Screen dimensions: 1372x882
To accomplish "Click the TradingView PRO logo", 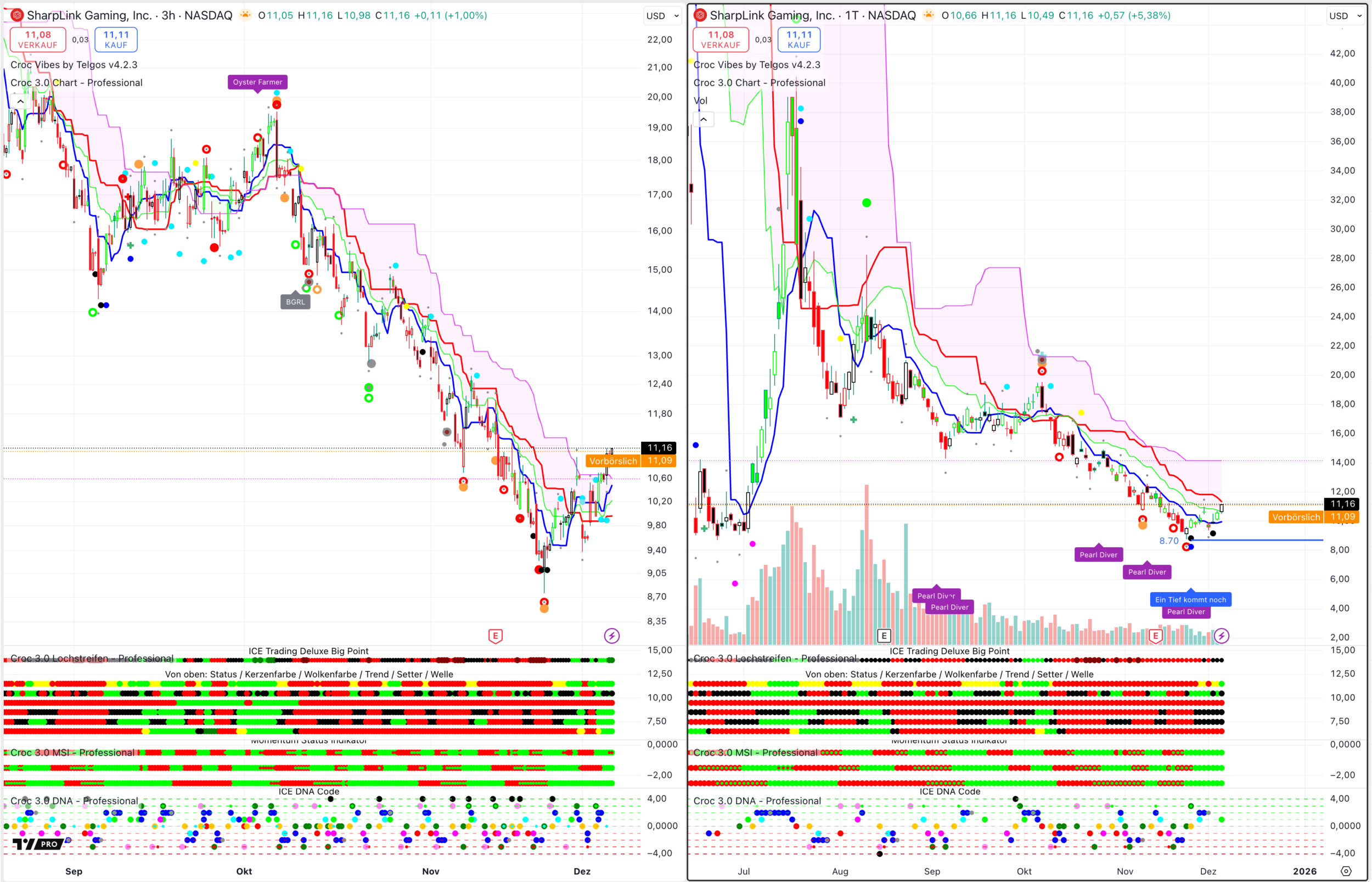I will point(38,844).
